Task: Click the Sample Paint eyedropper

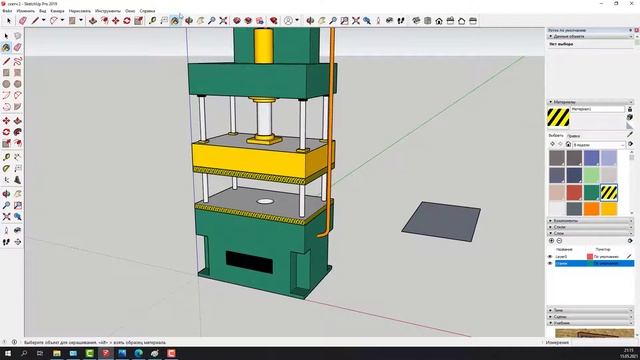Action: point(630,134)
